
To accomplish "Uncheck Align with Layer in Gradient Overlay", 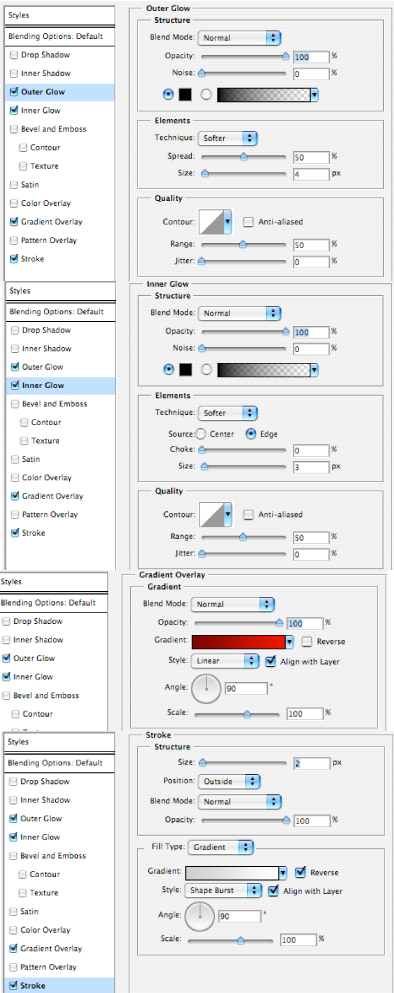I will click(269, 661).
